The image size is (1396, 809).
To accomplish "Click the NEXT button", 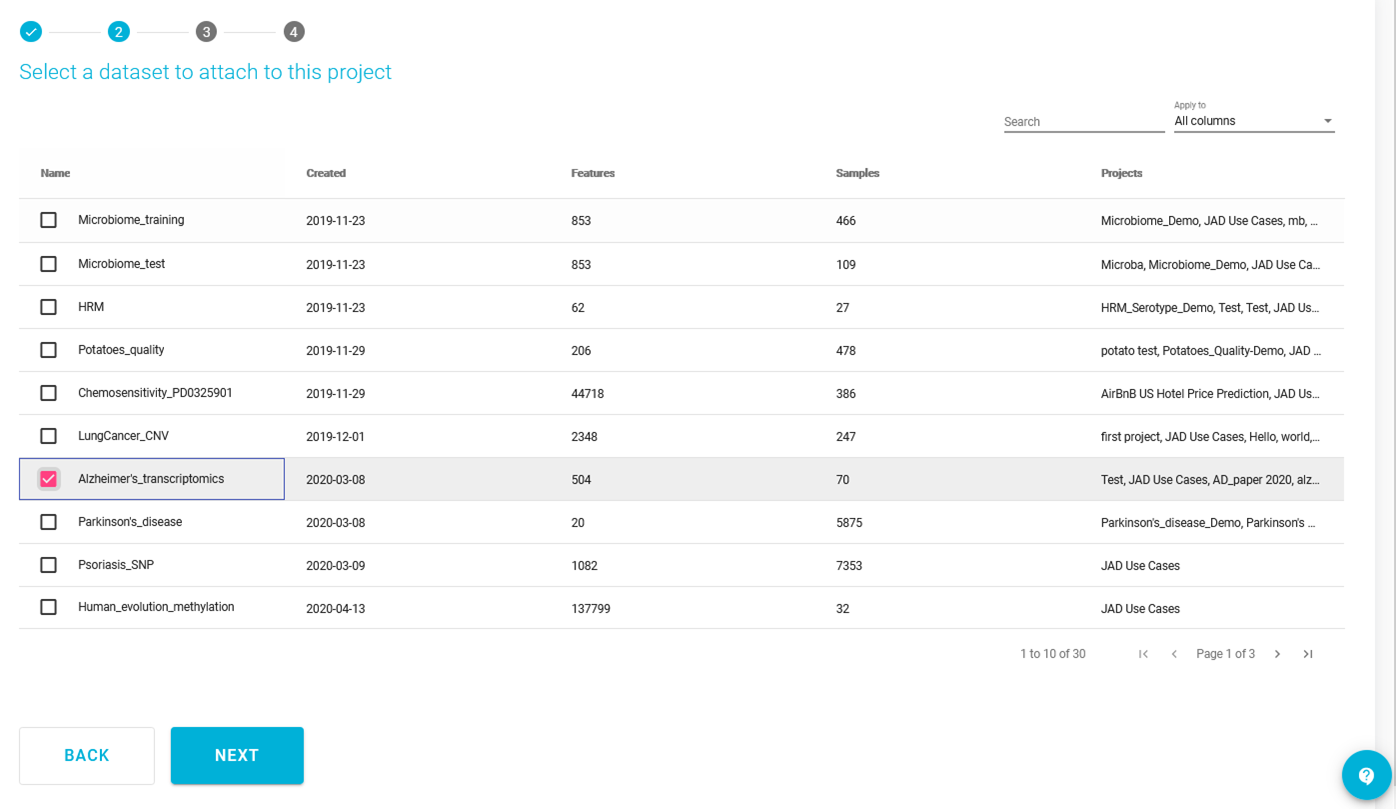I will coord(237,755).
